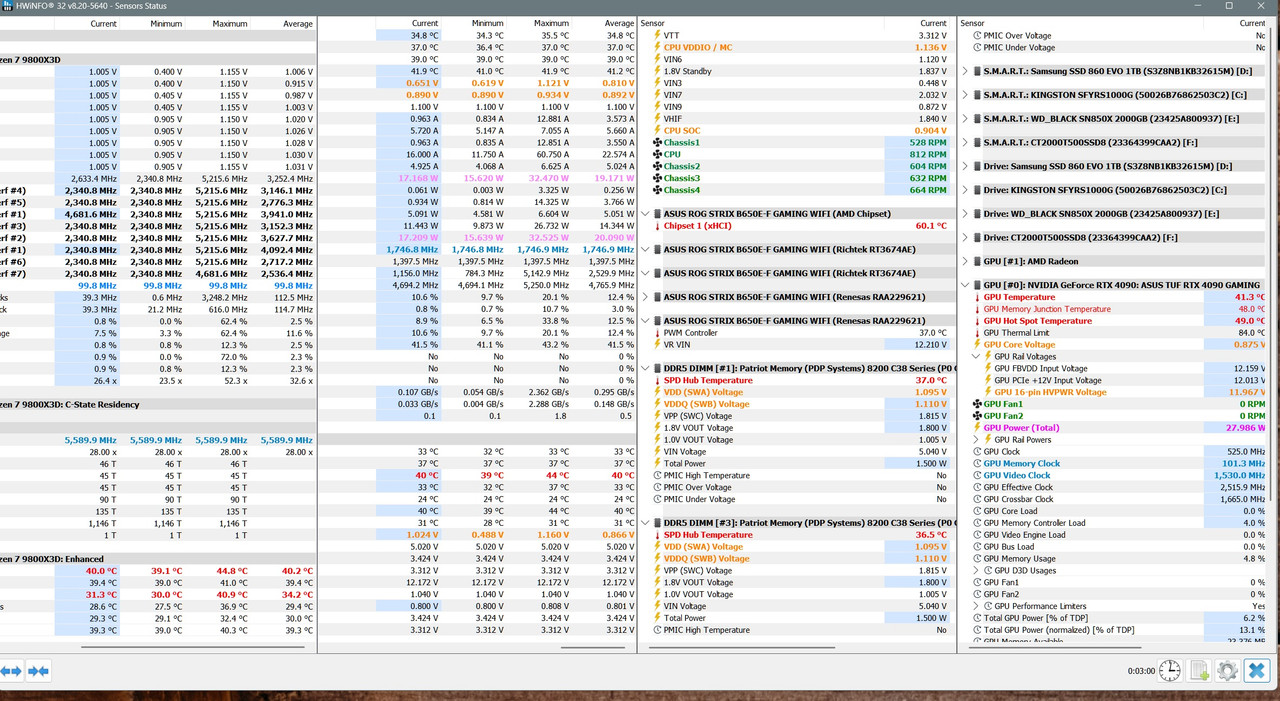
Task: Collapse DDR5 DIMM [#3] Patriot Memory node
Action: (x=645, y=523)
